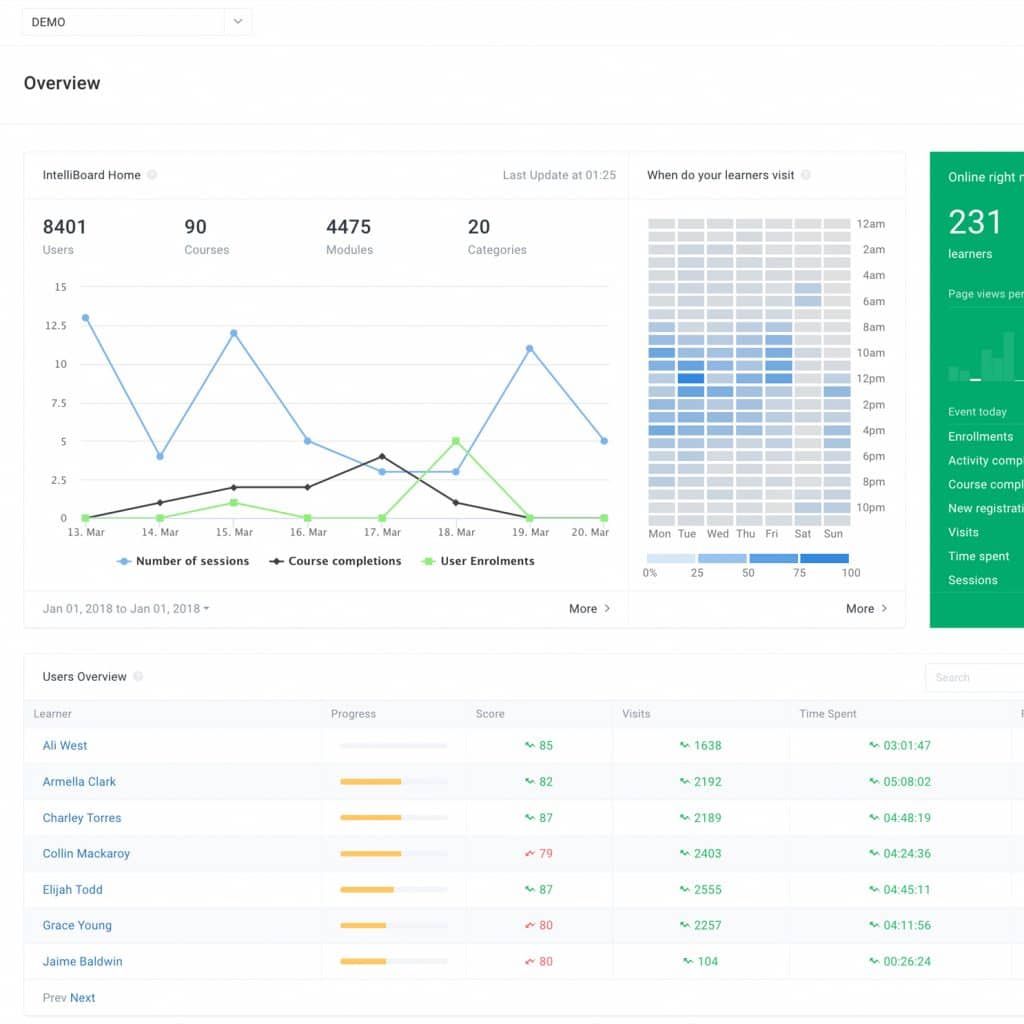Click trend icon beside Jaime Baldwin time spent
This screenshot has width=1024, height=1024.
[874, 961]
